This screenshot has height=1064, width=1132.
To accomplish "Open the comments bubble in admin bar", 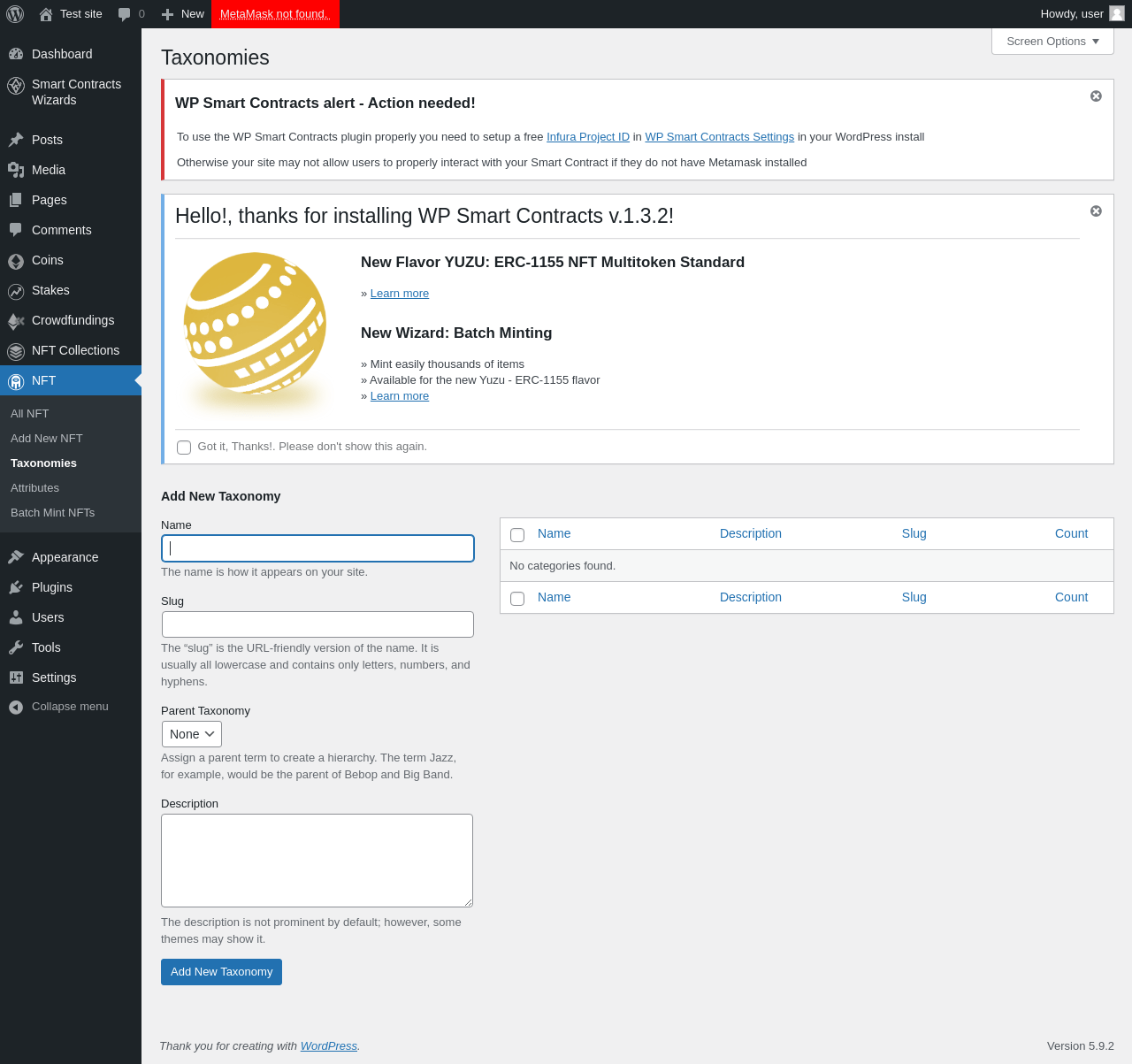I will click(x=125, y=14).
